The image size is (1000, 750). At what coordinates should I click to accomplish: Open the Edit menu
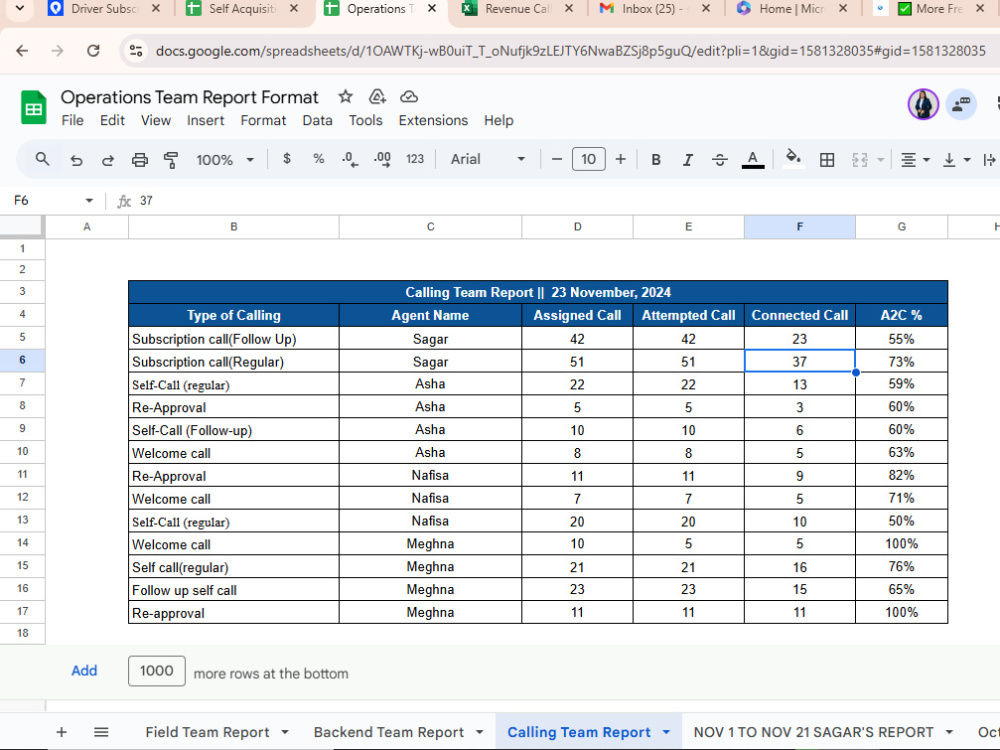click(x=112, y=121)
